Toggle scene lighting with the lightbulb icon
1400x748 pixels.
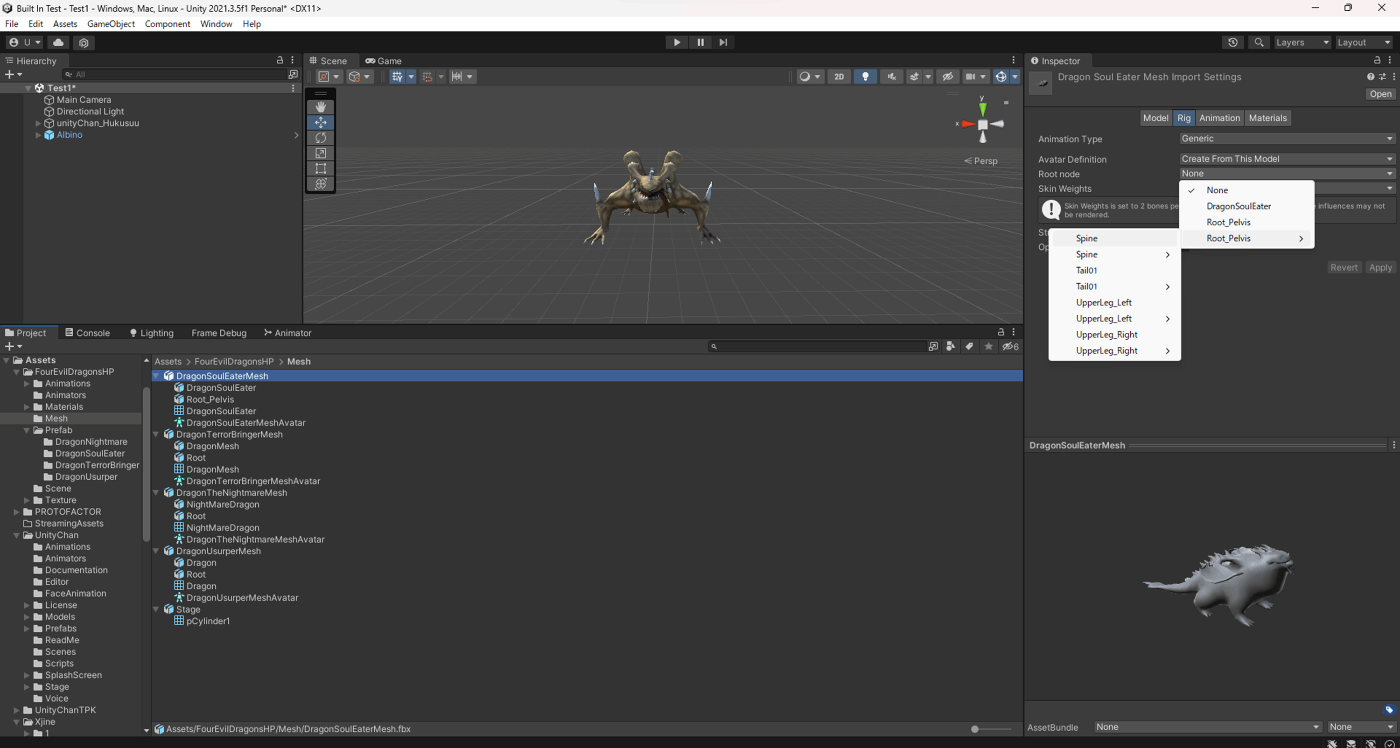coord(865,77)
